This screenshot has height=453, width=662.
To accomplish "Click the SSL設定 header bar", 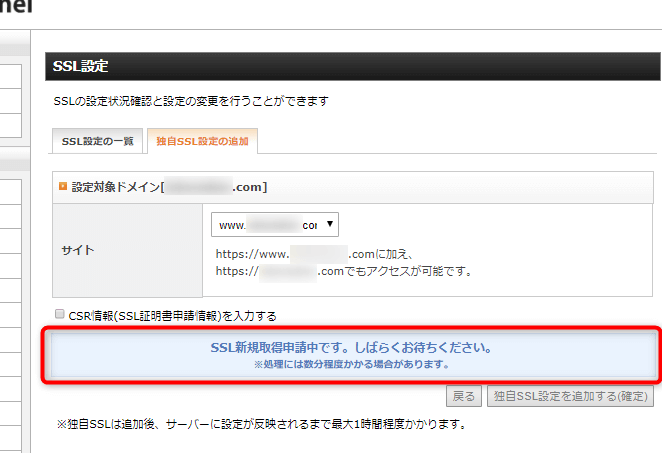I will click(349, 67).
